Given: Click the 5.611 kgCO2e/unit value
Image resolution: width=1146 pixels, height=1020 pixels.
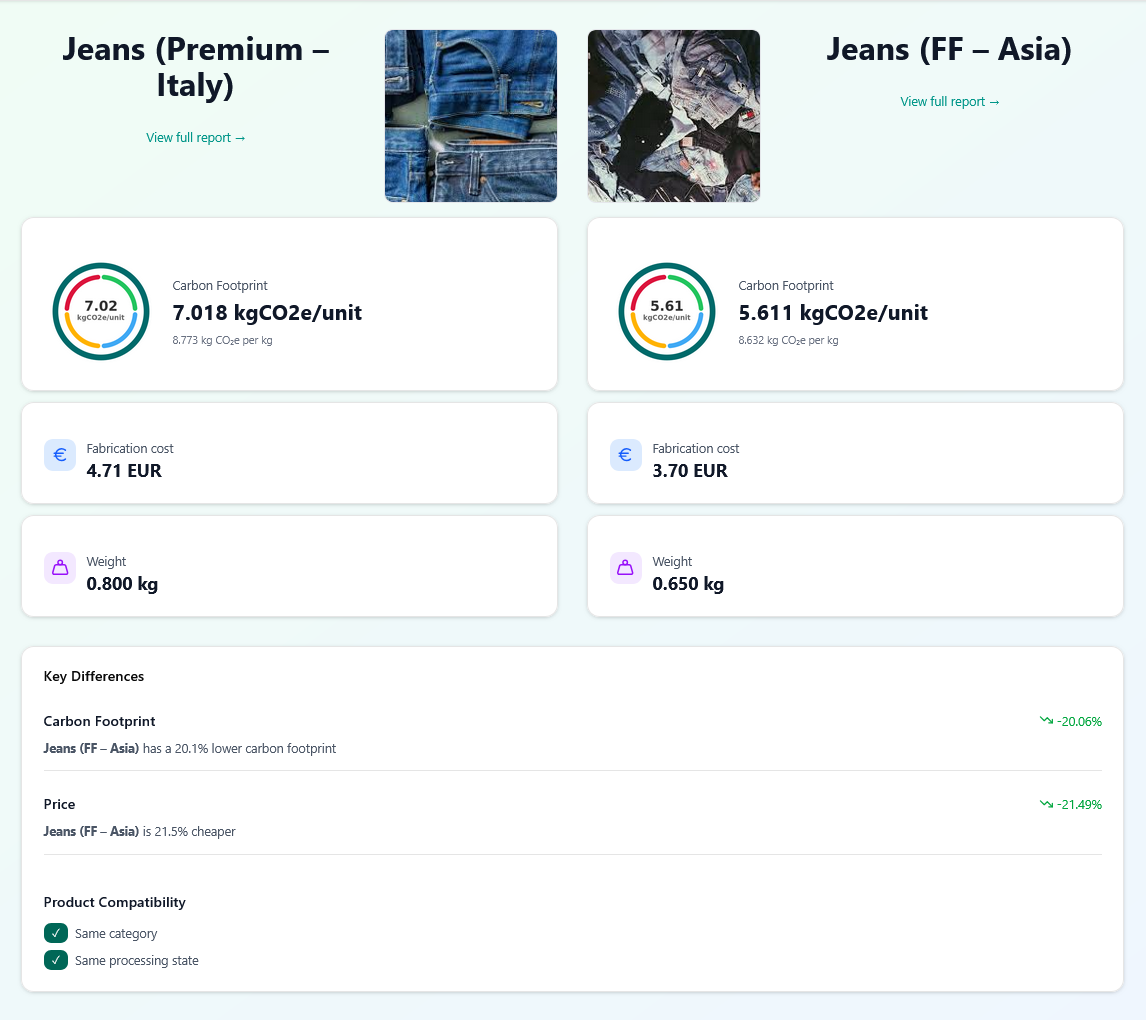Looking at the screenshot, I should pyautogui.click(x=833, y=313).
